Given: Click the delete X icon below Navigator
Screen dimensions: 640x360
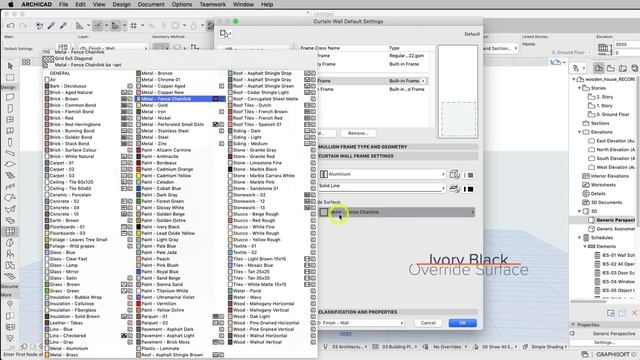Looking at the screenshot, I should point(635,313).
